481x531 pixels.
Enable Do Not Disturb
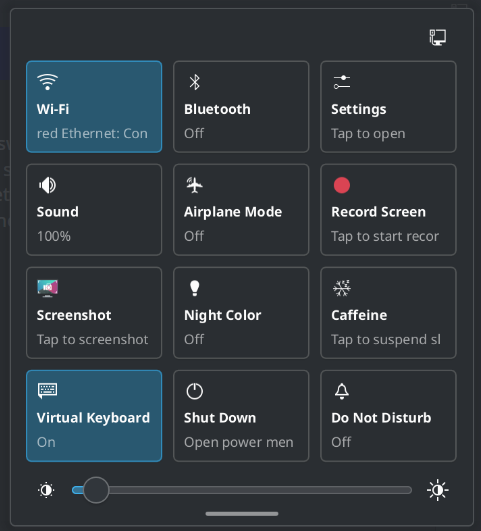click(x=388, y=416)
